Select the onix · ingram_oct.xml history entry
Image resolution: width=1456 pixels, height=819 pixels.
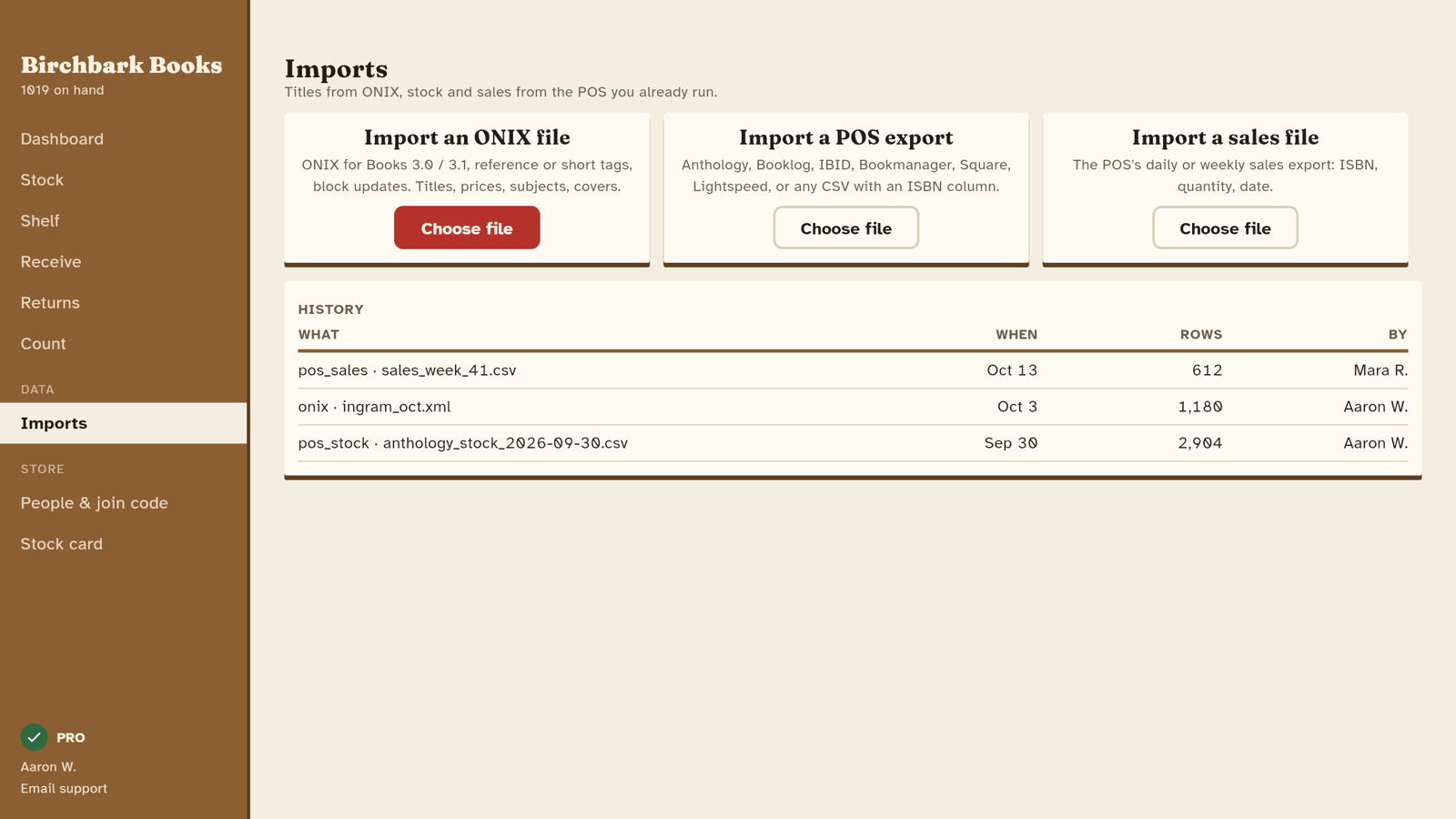[853, 407]
